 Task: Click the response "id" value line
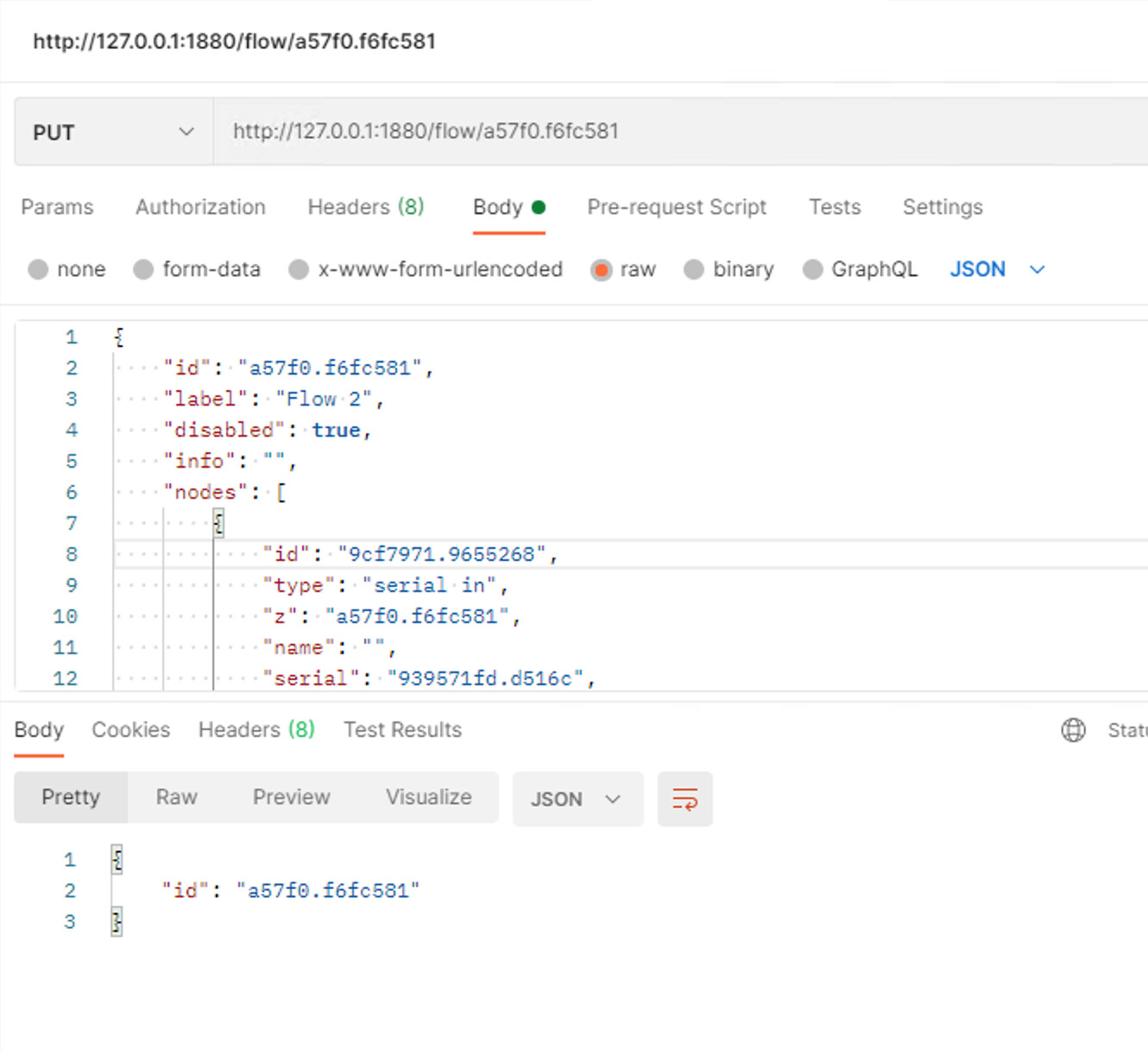point(291,891)
